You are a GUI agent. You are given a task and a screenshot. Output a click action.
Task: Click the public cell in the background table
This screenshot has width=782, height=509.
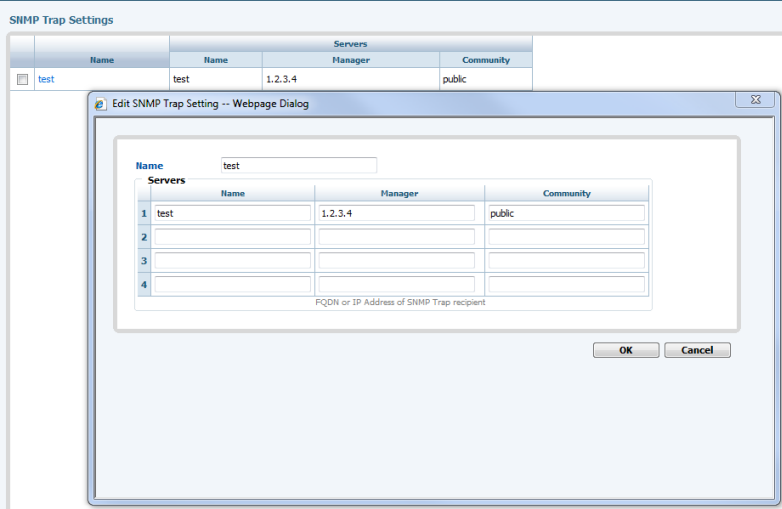(486, 79)
